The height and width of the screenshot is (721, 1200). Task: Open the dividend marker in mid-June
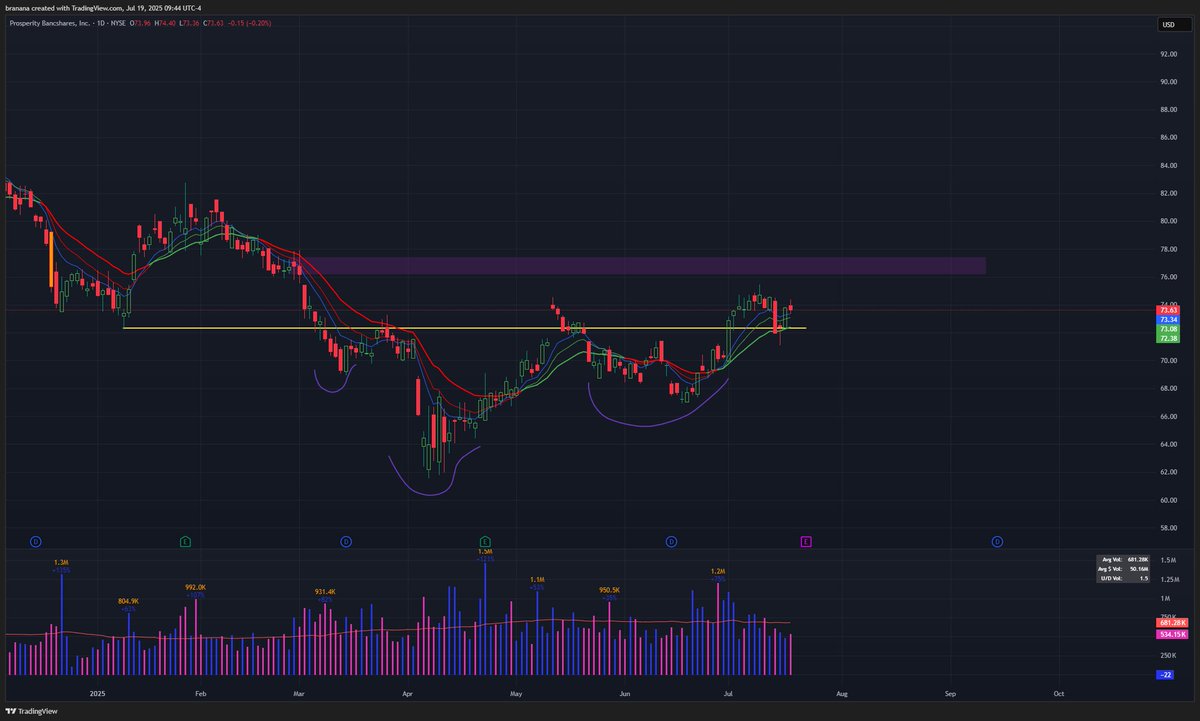click(x=671, y=541)
